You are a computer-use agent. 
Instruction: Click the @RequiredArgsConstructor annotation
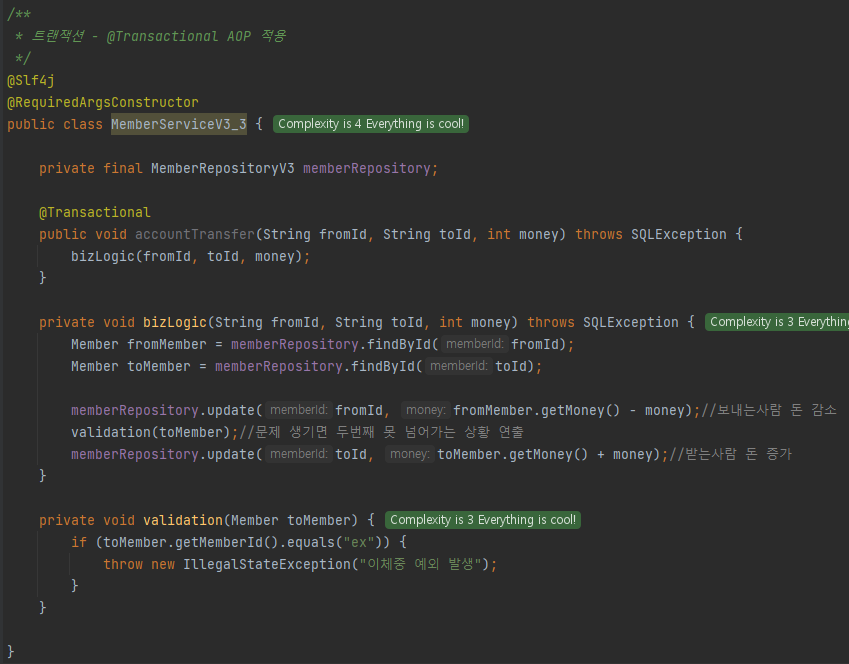(102, 102)
